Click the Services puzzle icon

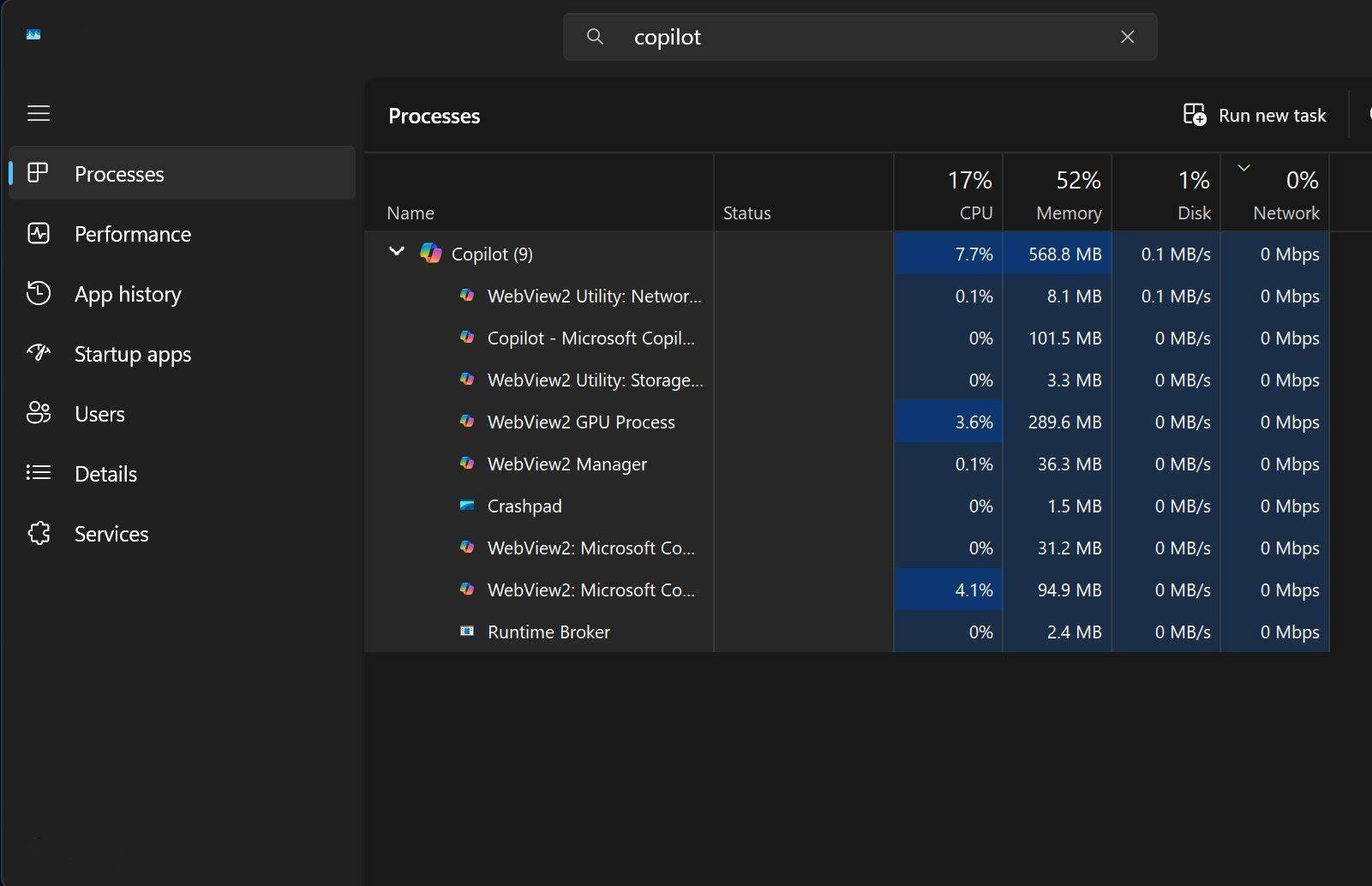[39, 533]
